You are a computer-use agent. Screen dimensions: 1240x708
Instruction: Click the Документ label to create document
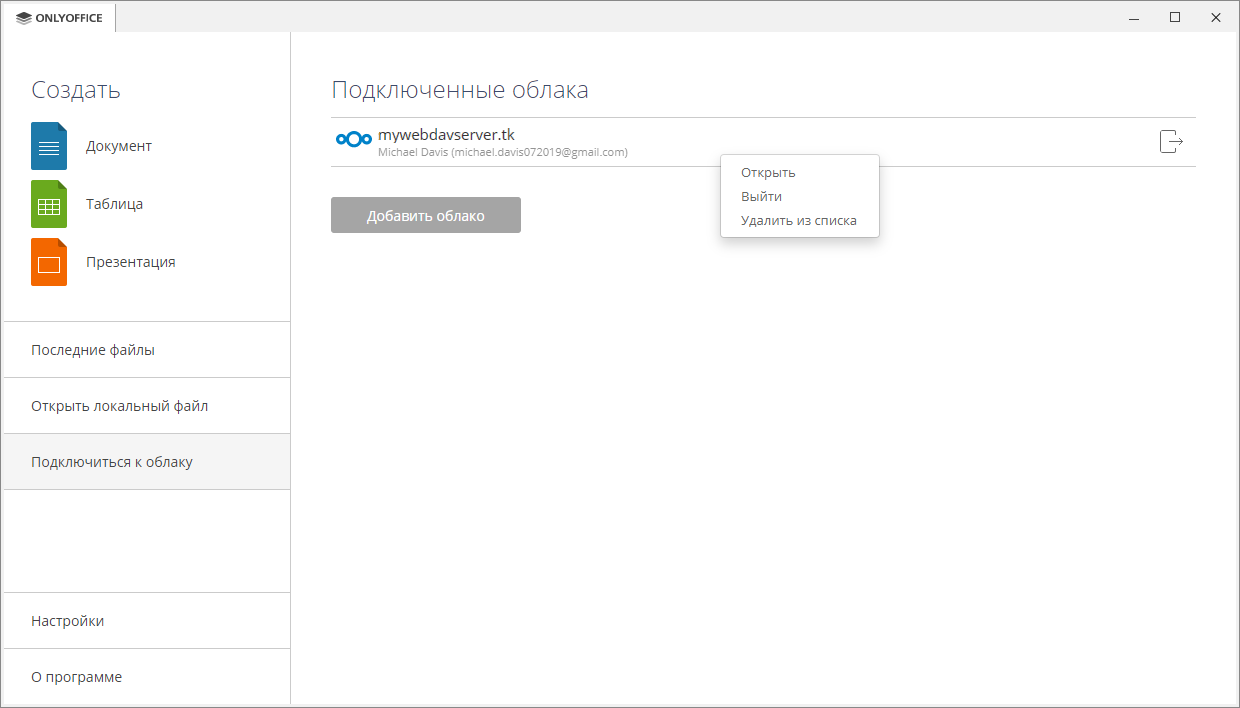click(119, 146)
